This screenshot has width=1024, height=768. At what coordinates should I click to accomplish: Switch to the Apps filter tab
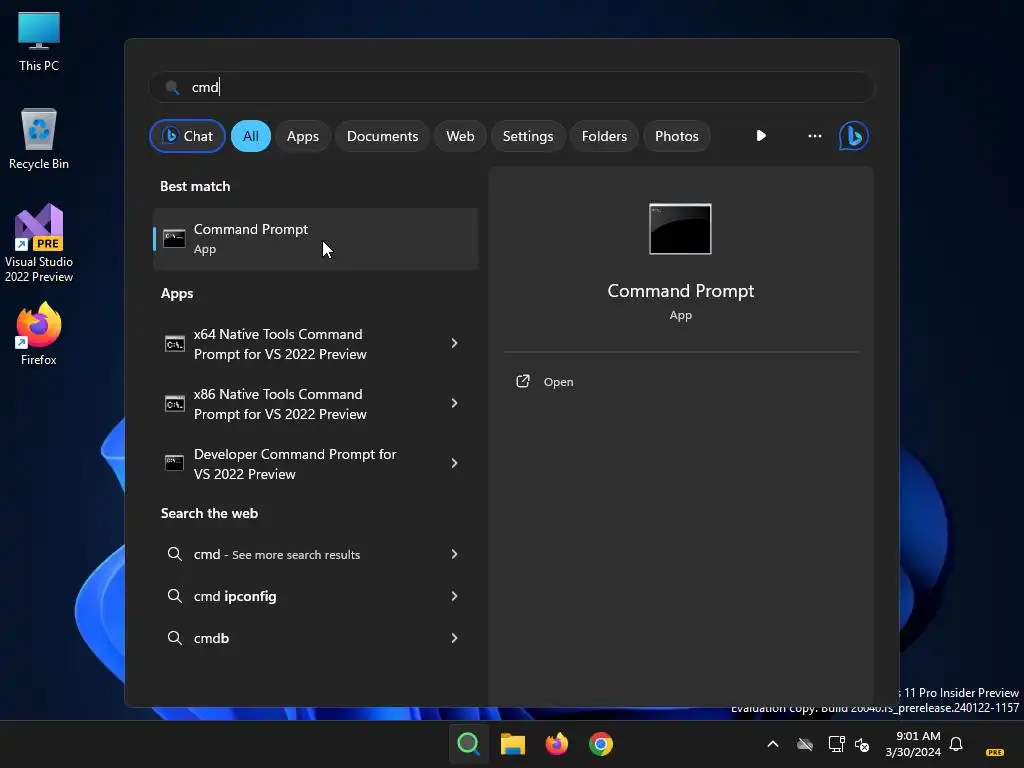(302, 136)
